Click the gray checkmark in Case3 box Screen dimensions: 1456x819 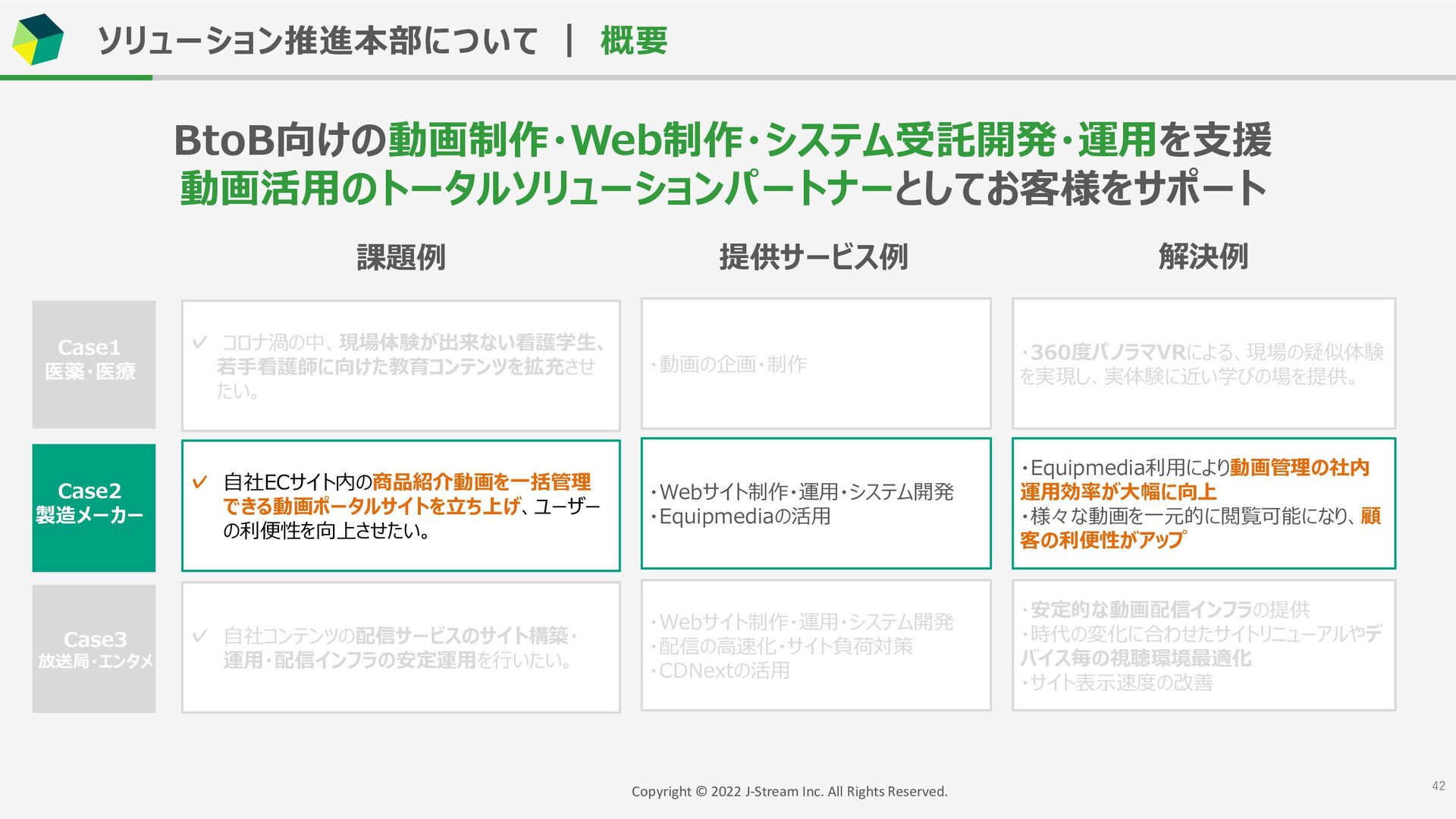(x=200, y=635)
